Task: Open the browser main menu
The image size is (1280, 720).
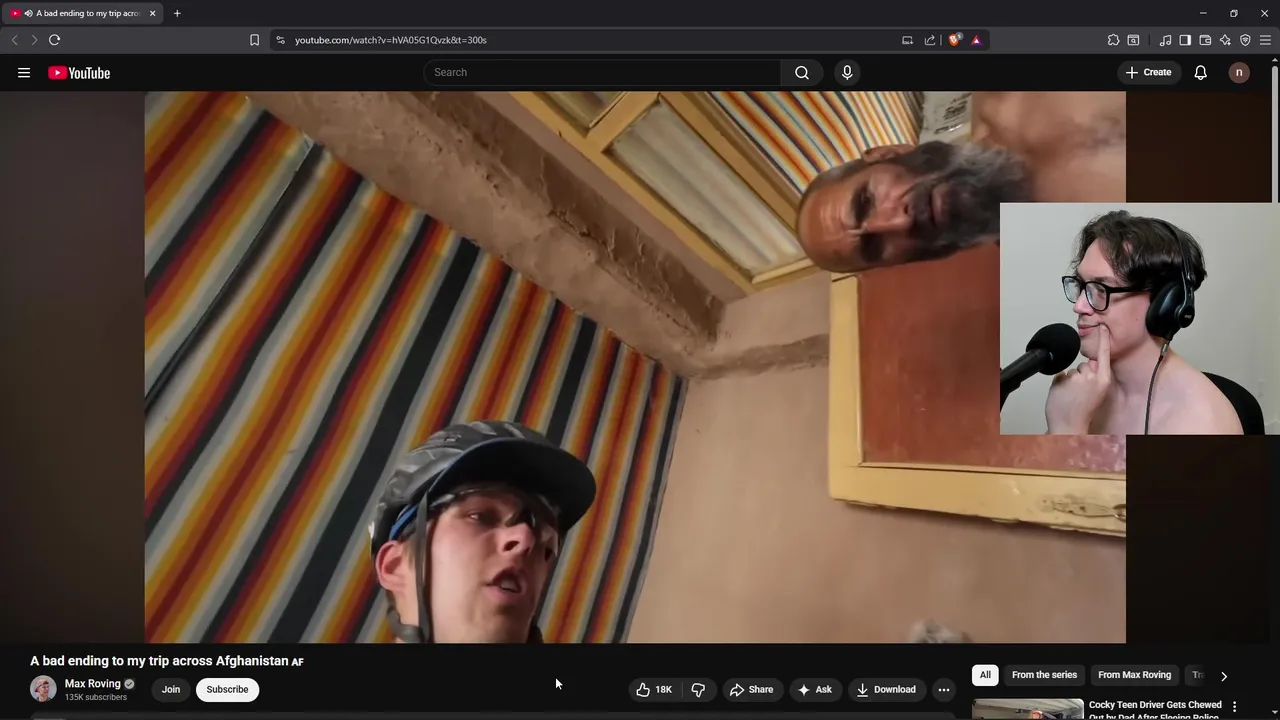Action: pos(1265,40)
